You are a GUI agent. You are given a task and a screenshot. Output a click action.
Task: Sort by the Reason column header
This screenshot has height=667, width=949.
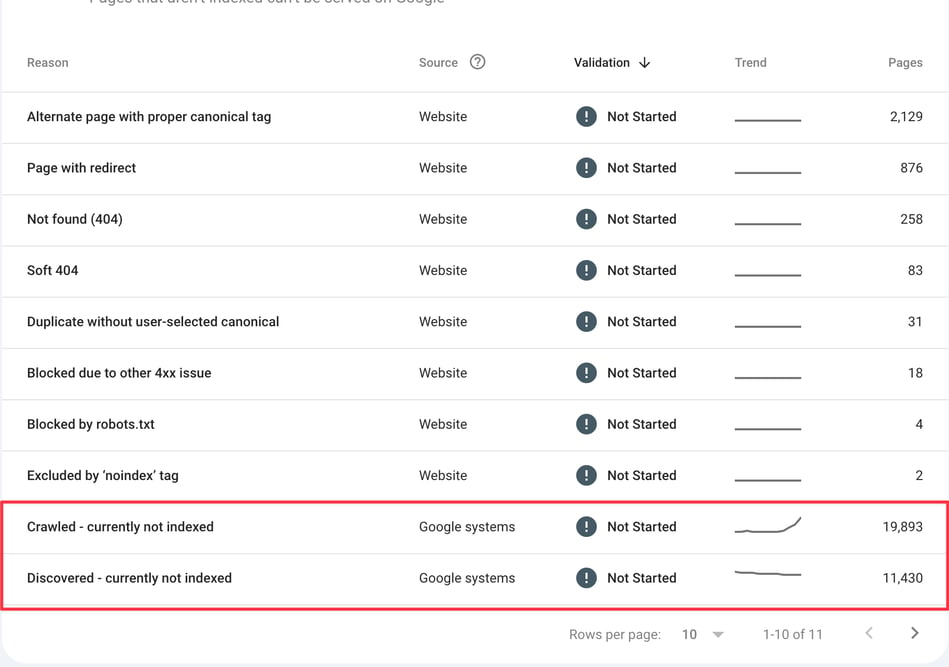48,62
